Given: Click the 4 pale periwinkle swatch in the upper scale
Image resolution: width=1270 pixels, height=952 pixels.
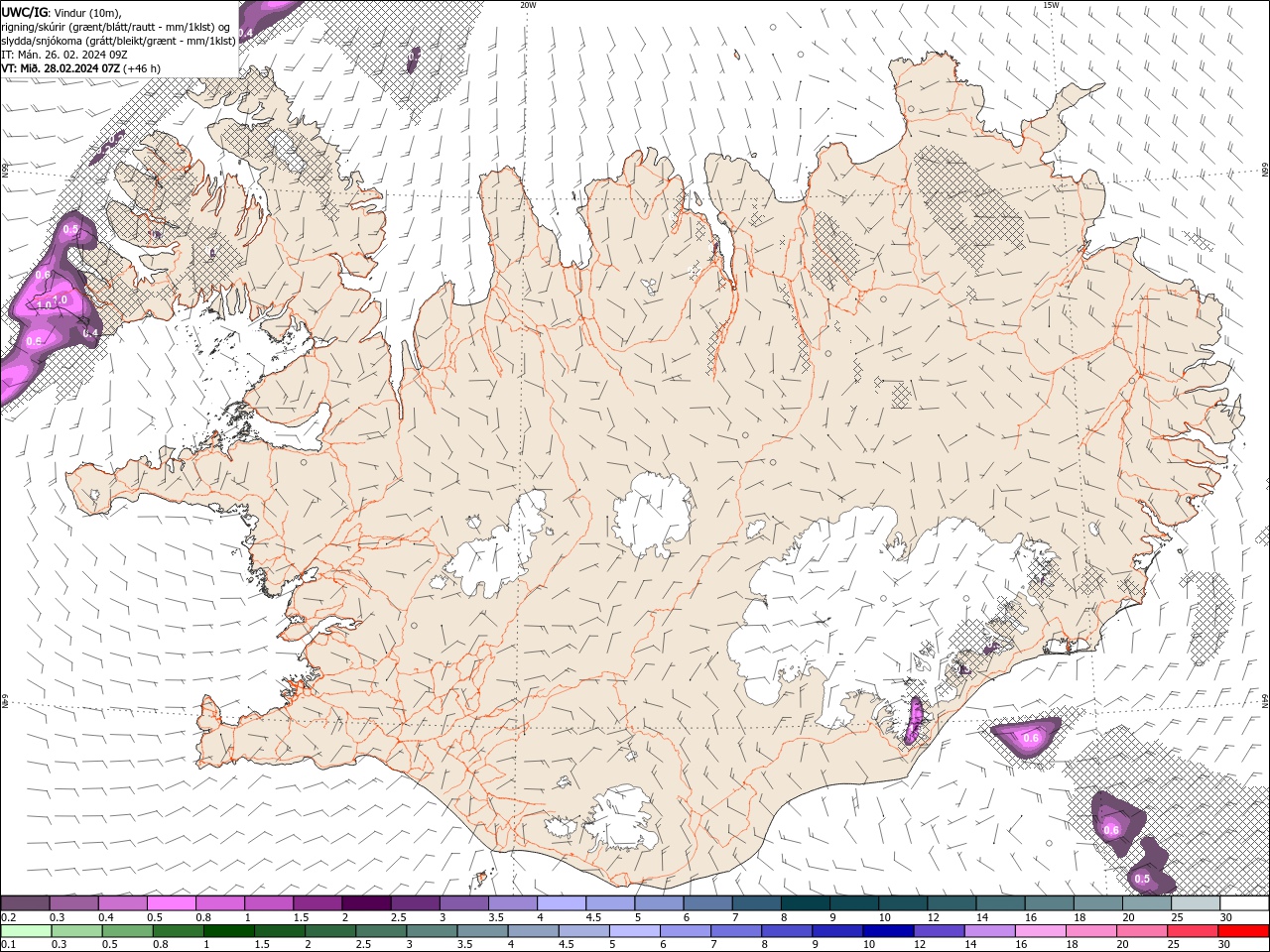Looking at the screenshot, I should point(561,903).
